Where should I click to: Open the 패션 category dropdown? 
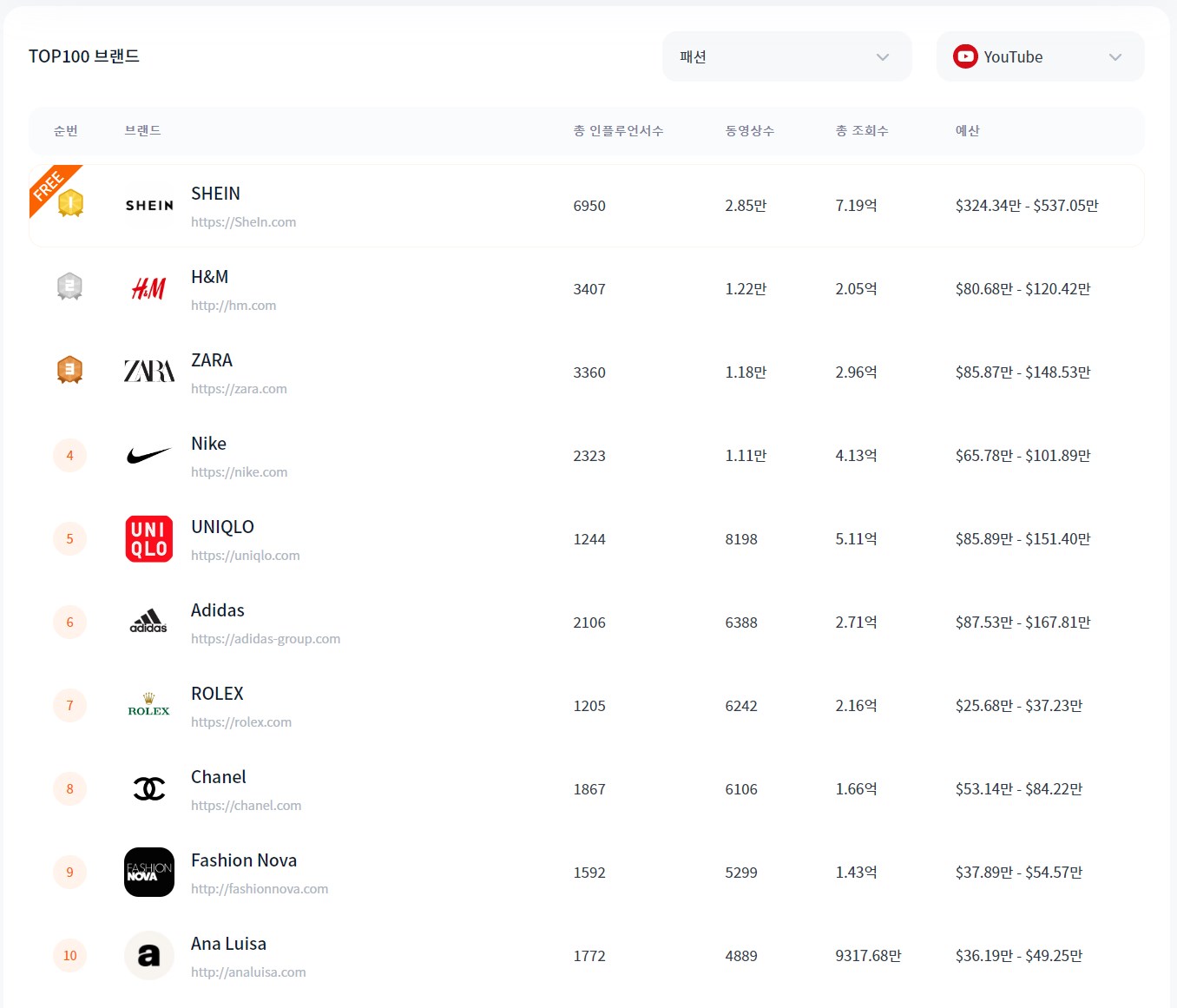pos(786,56)
